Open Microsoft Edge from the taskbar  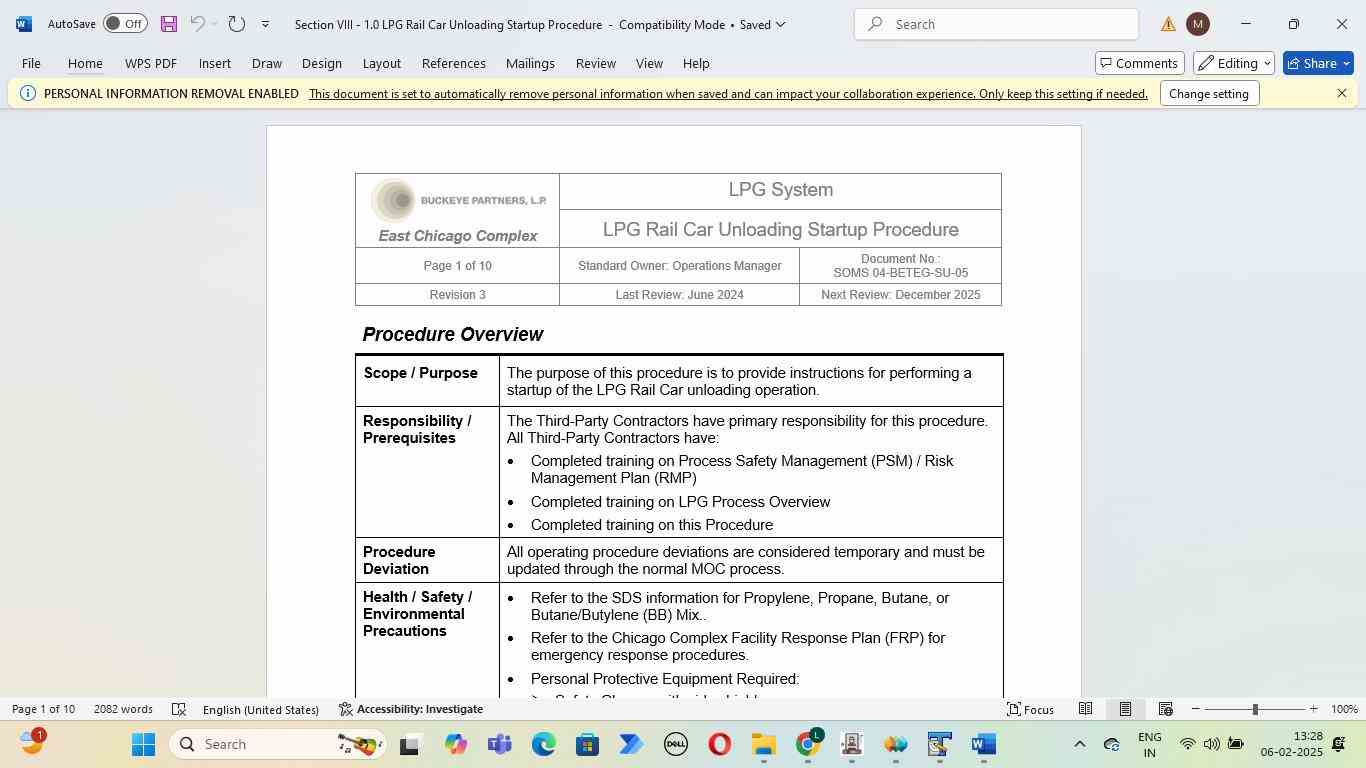[x=543, y=744]
